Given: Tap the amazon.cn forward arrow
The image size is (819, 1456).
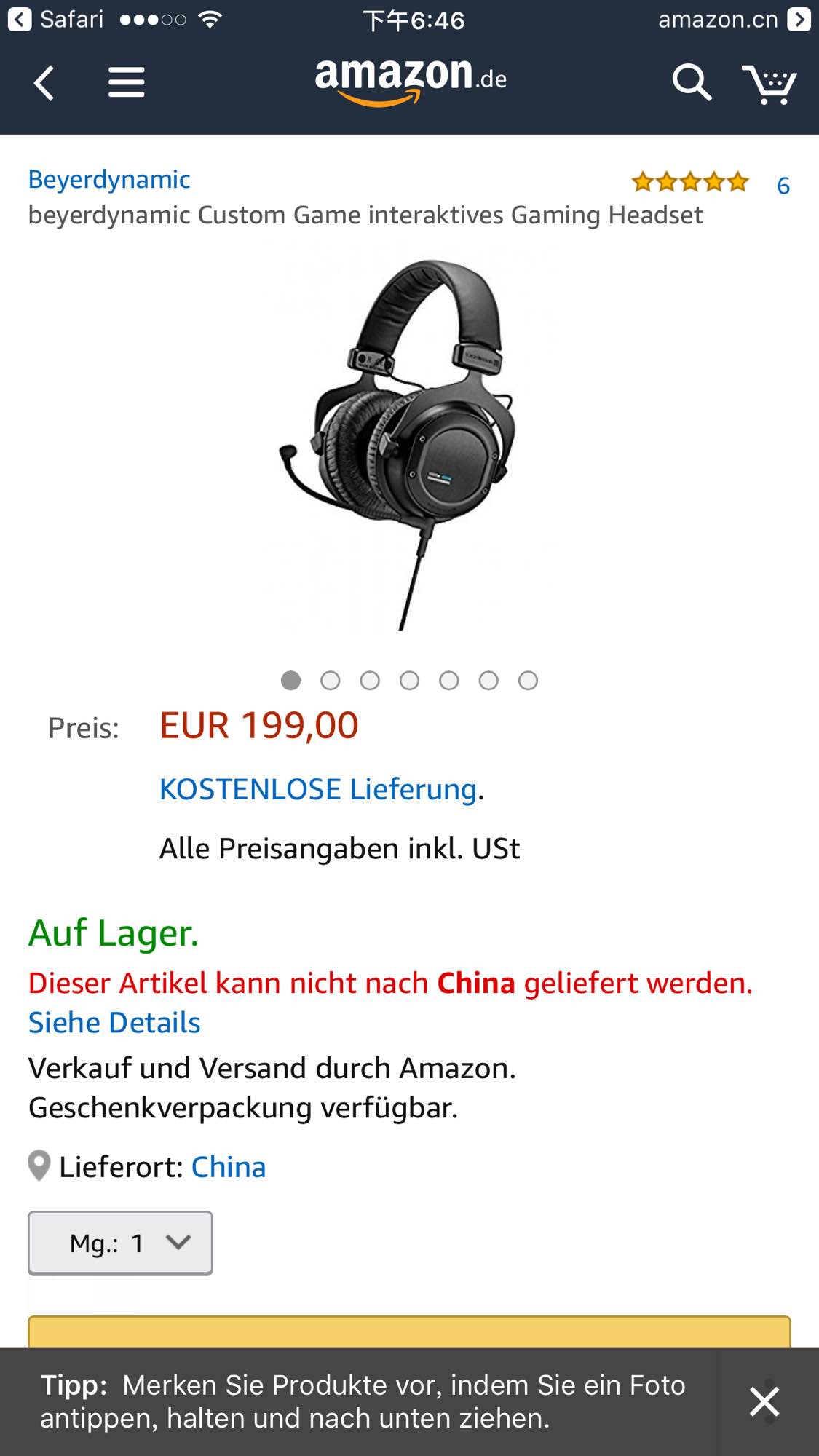Looking at the screenshot, I should (799, 20).
